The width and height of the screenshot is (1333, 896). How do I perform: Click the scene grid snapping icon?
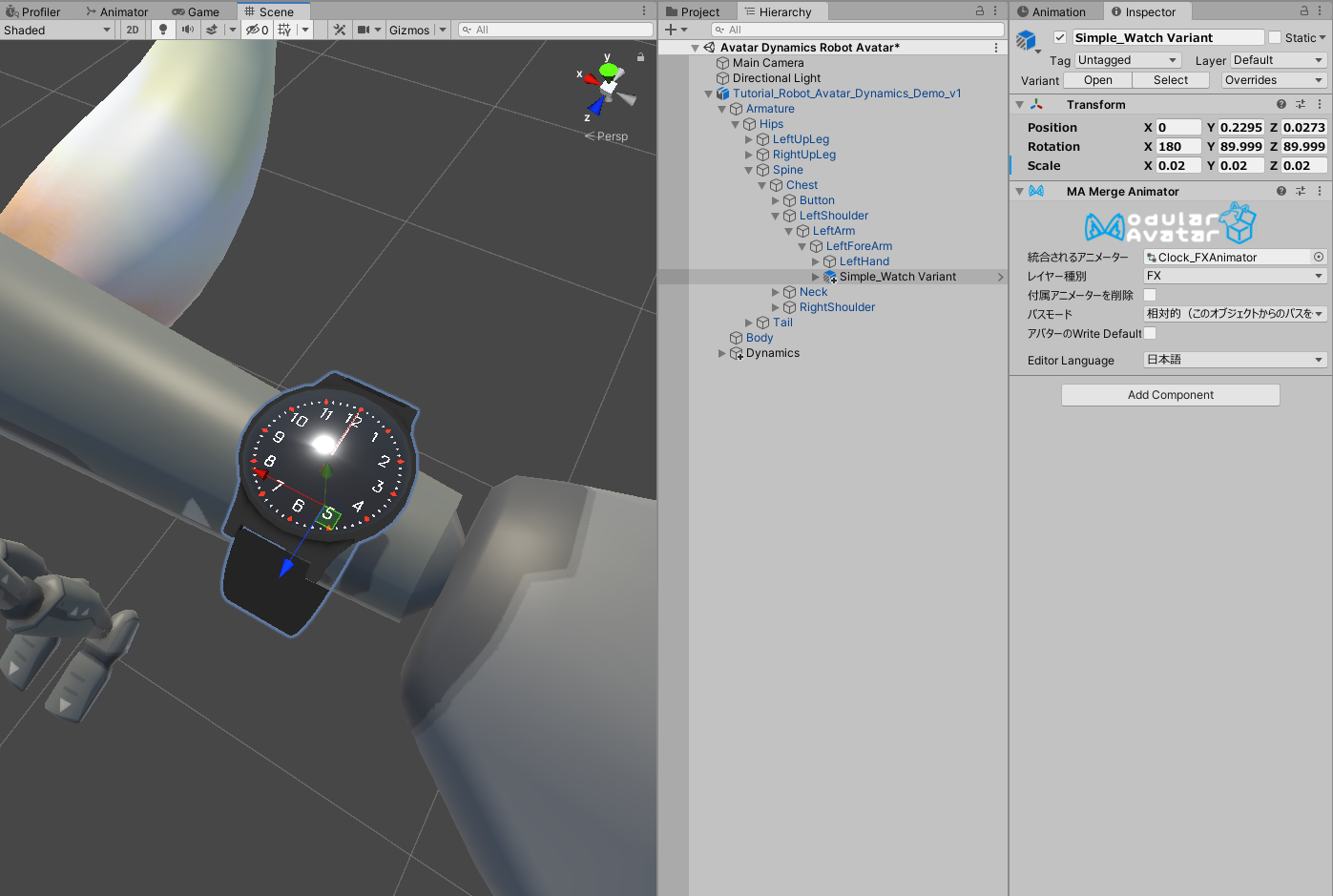coord(284,30)
